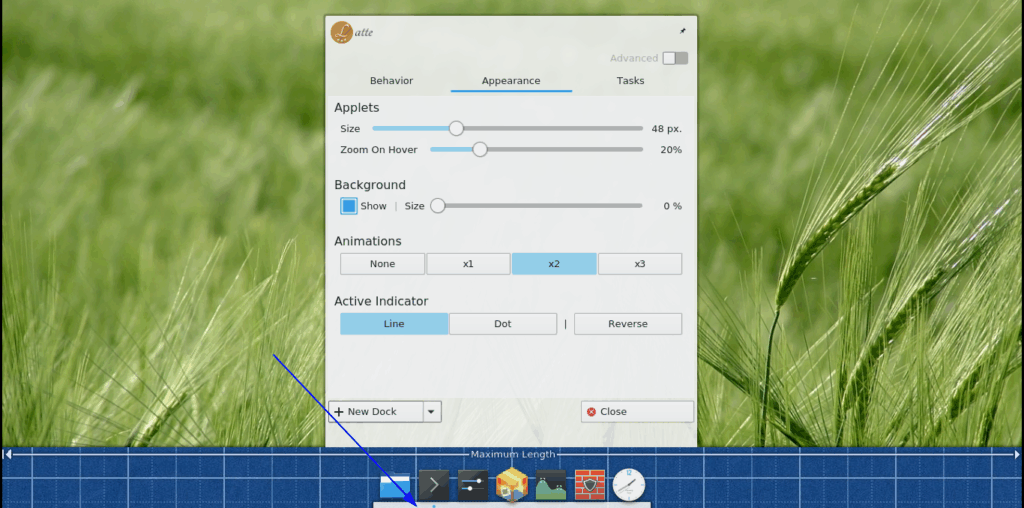Switch to the Tasks tab
This screenshot has width=1024, height=508.
point(630,81)
